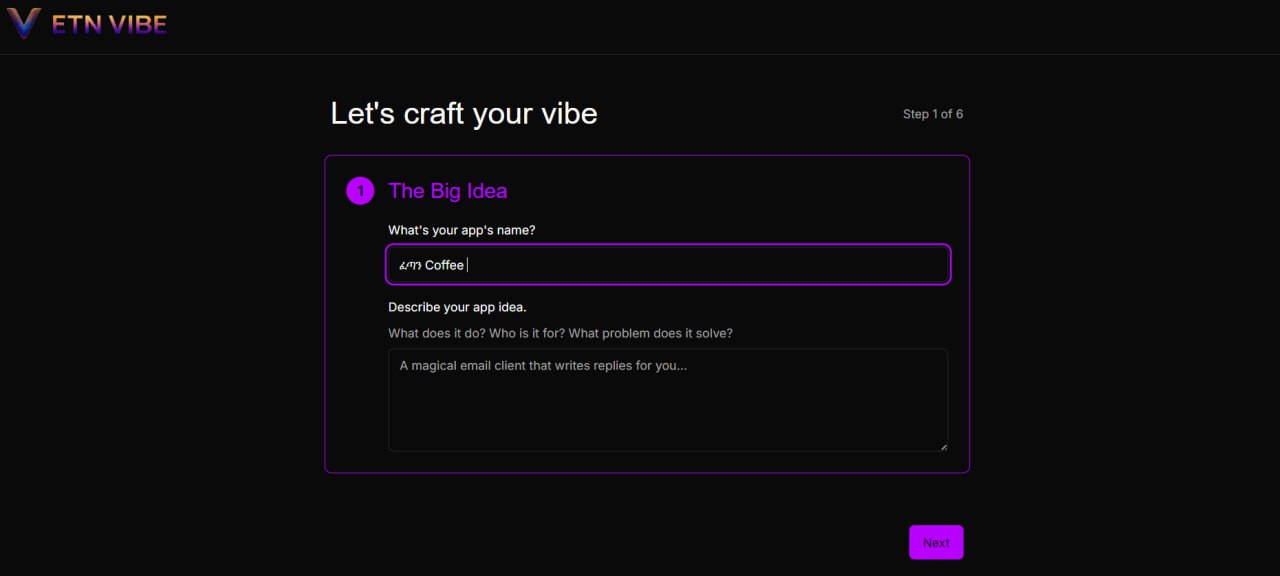Viewport: 1280px width, 576px height.
Task: Click the ETN Vibe V logo icon
Action: 24,24
